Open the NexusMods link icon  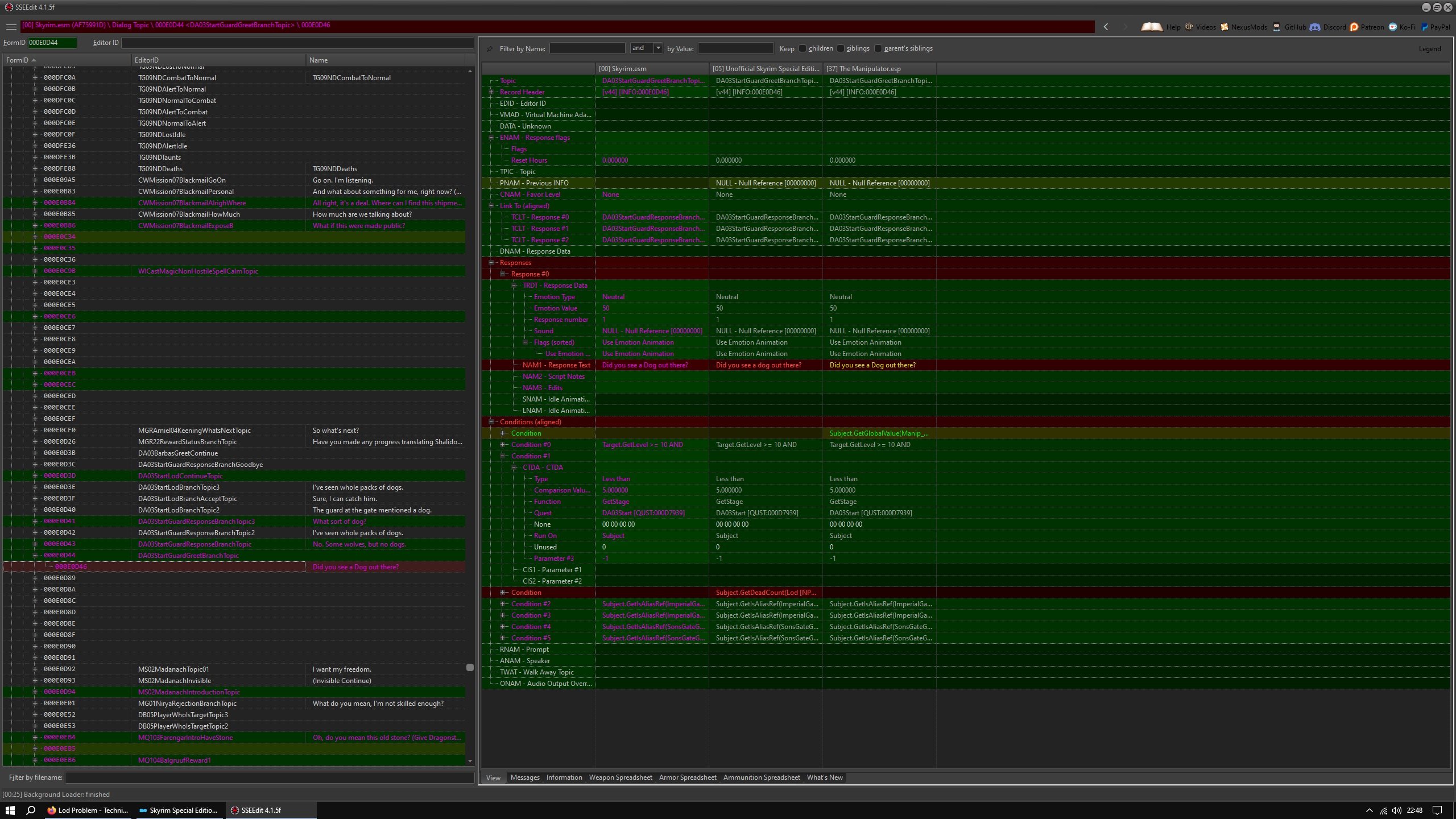point(1225,27)
